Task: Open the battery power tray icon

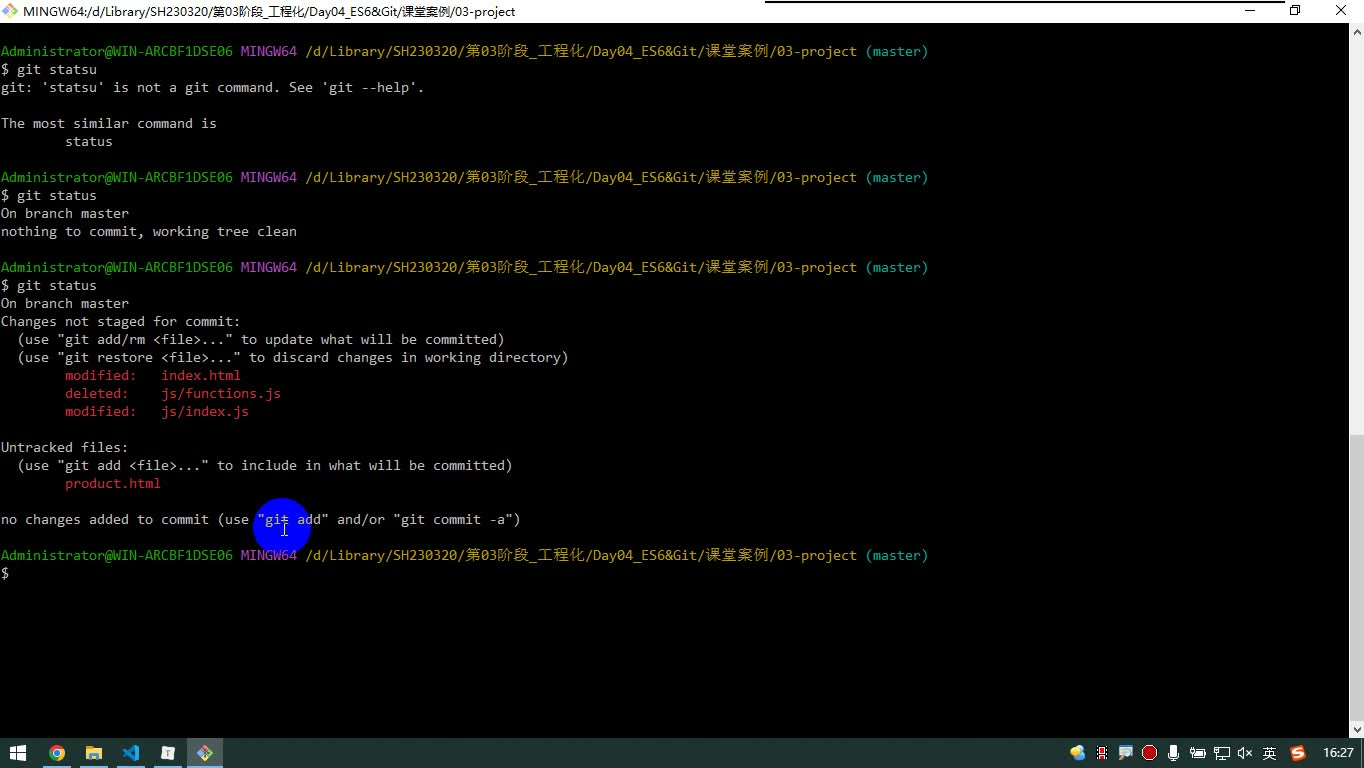Action: click(x=1198, y=753)
